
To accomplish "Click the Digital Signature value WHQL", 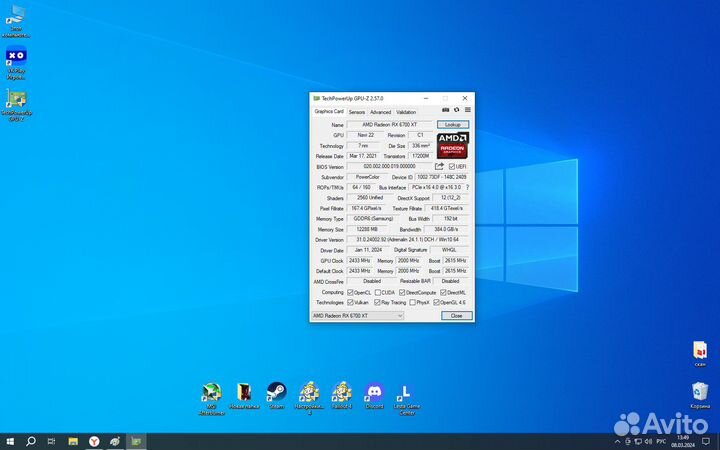I will tap(449, 250).
